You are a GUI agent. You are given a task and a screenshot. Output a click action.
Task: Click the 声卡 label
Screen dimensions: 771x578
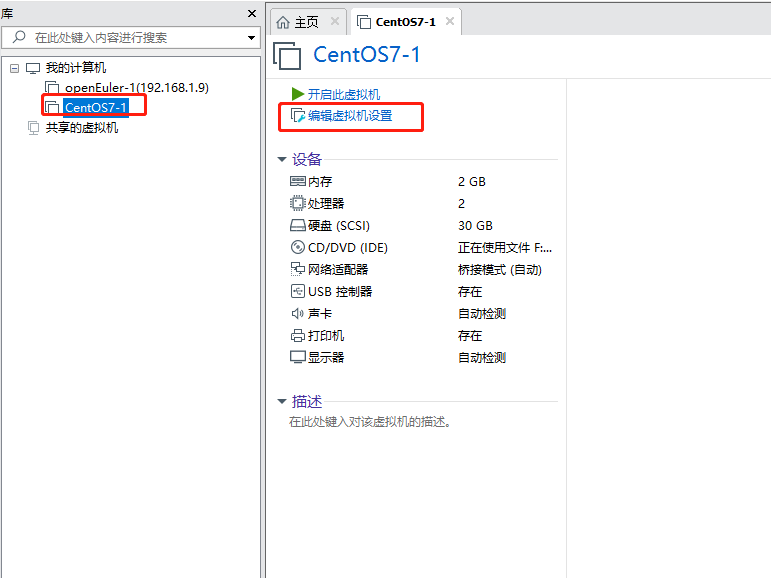click(x=320, y=313)
